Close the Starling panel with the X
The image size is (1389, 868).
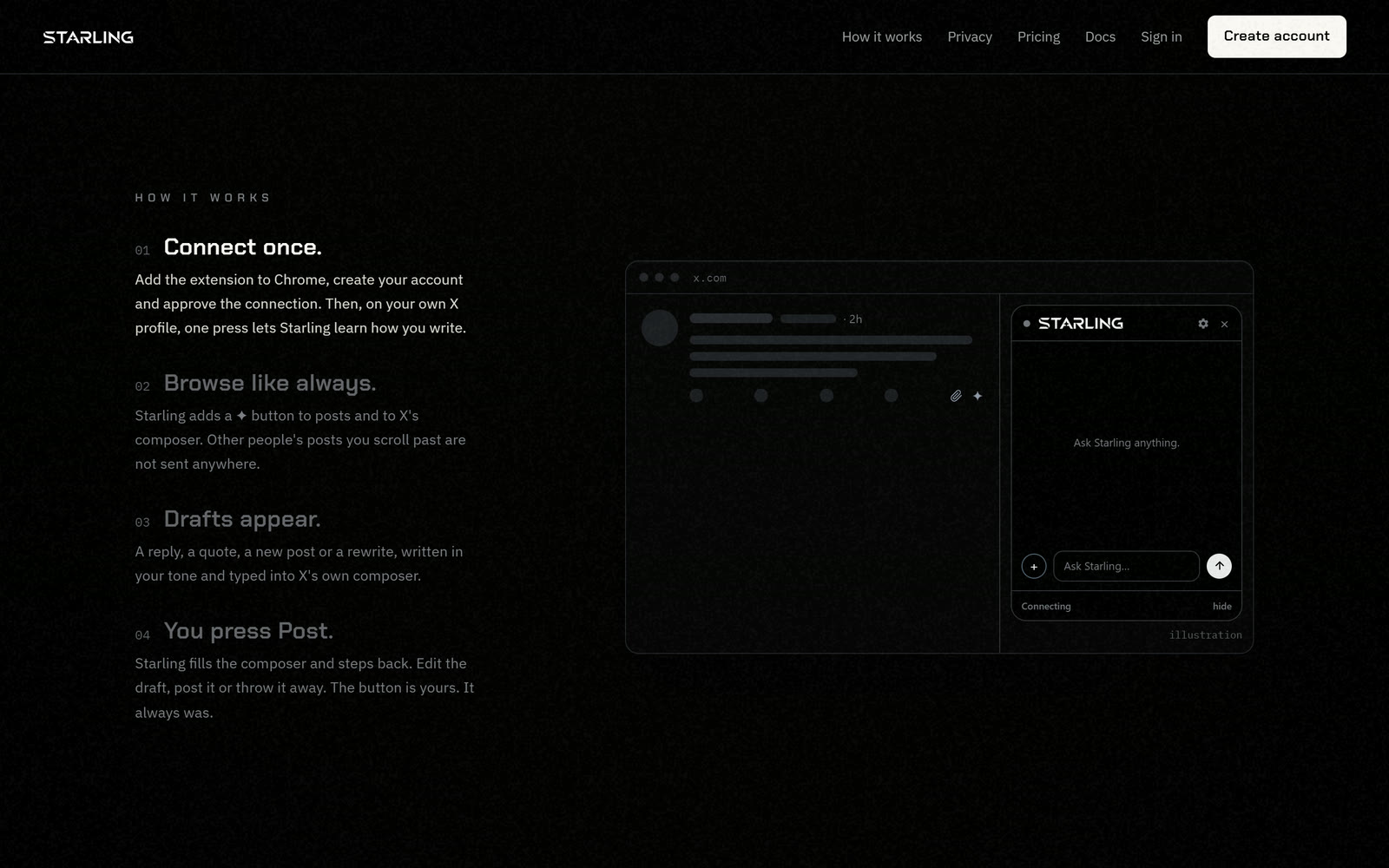click(1224, 324)
